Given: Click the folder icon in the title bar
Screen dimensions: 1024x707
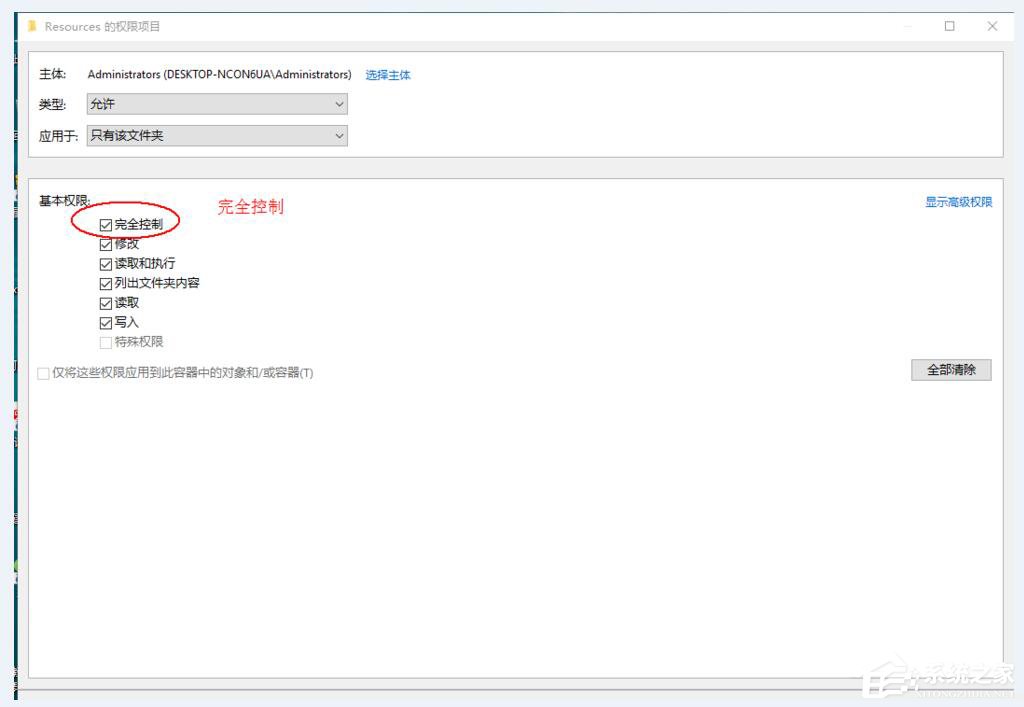Looking at the screenshot, I should (x=33, y=26).
